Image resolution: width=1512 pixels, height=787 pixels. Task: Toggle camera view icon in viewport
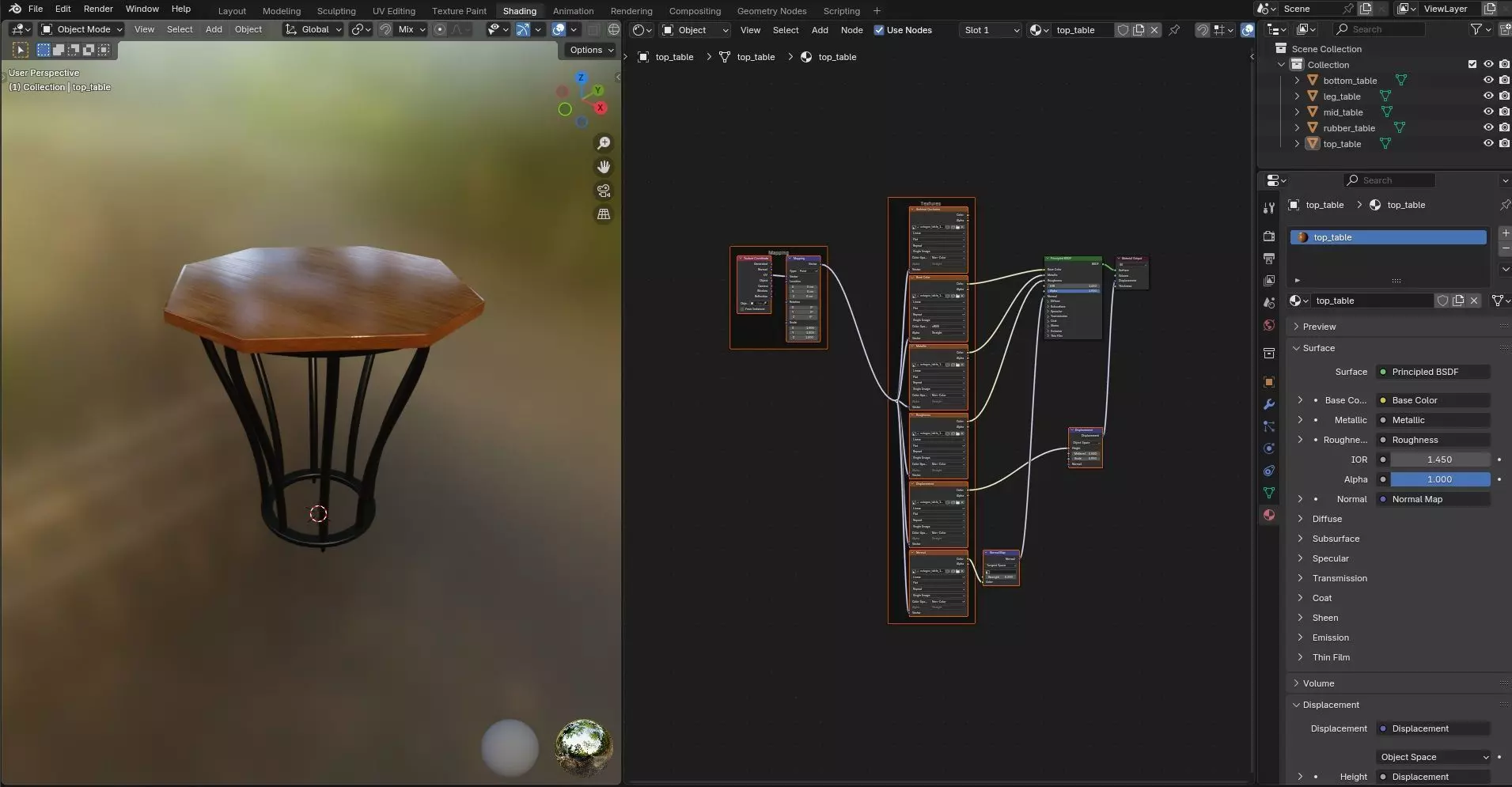[604, 191]
